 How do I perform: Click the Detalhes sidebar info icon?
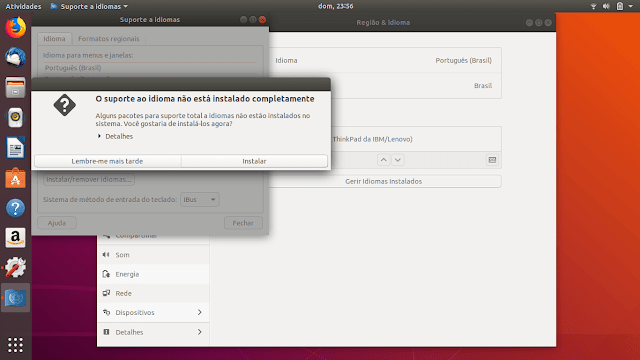pos(106,332)
